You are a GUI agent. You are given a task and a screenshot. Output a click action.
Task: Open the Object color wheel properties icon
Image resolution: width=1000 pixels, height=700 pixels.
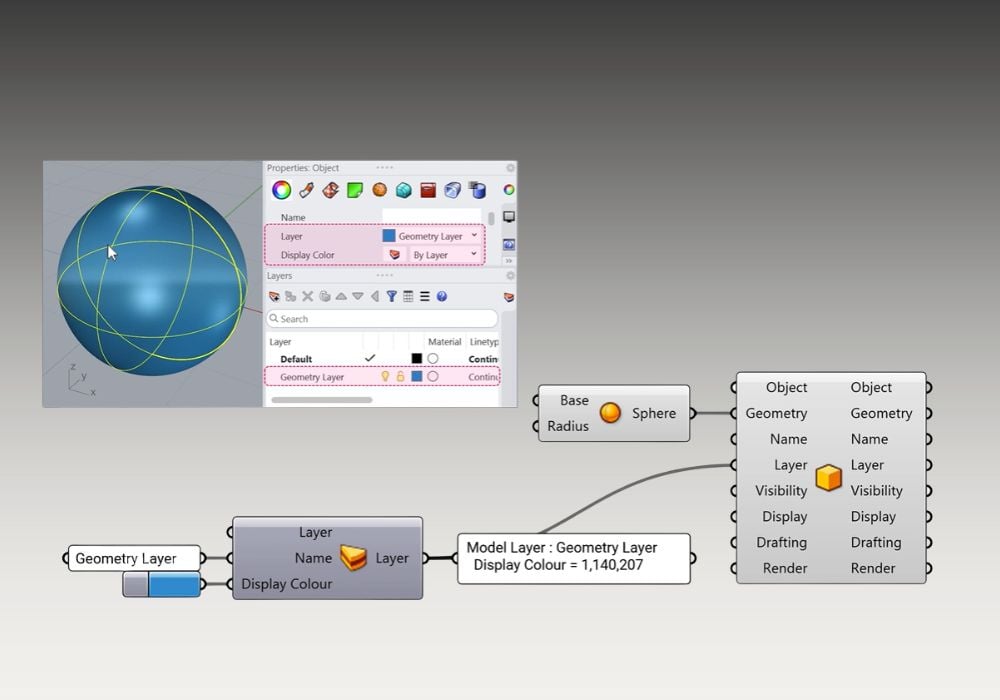point(281,190)
